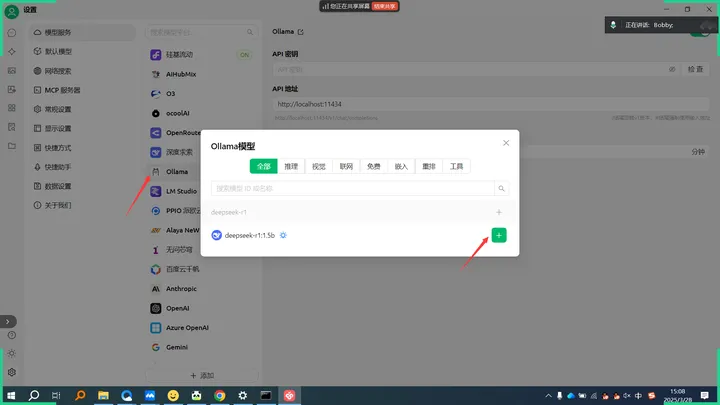The image size is (720, 405).
Task: Open MCP 服务器 settings
Action: pyautogui.click(x=83, y=90)
